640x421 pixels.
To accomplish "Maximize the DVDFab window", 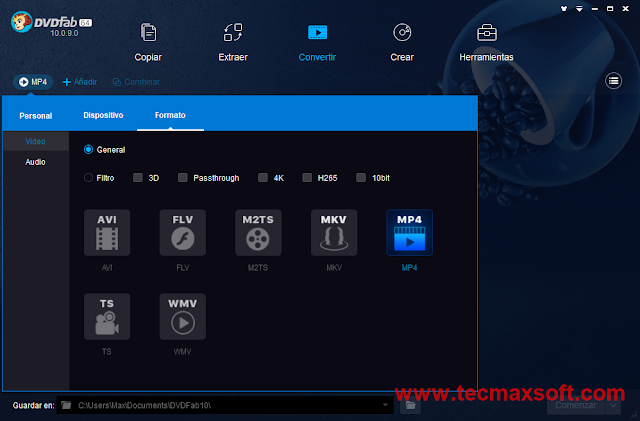I will tap(610, 9).
